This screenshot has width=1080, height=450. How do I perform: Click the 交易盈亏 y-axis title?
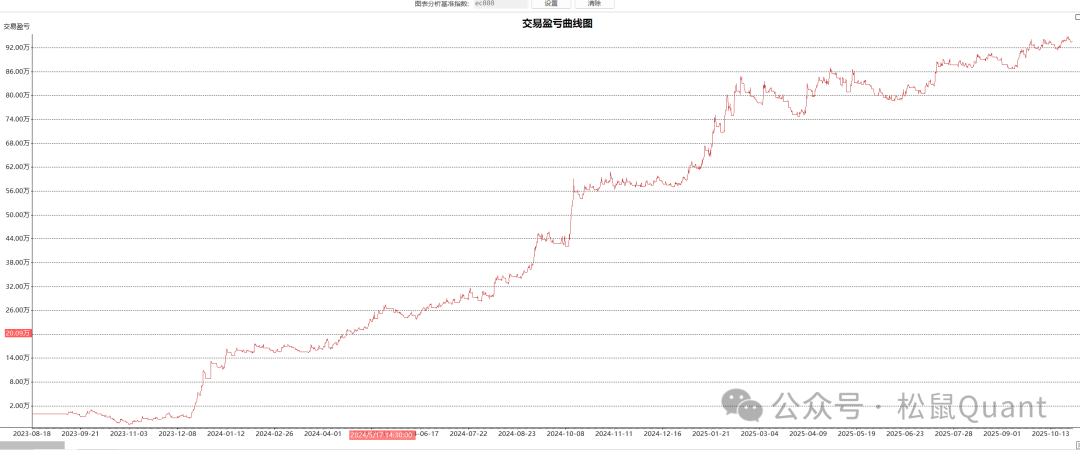(x=17, y=25)
